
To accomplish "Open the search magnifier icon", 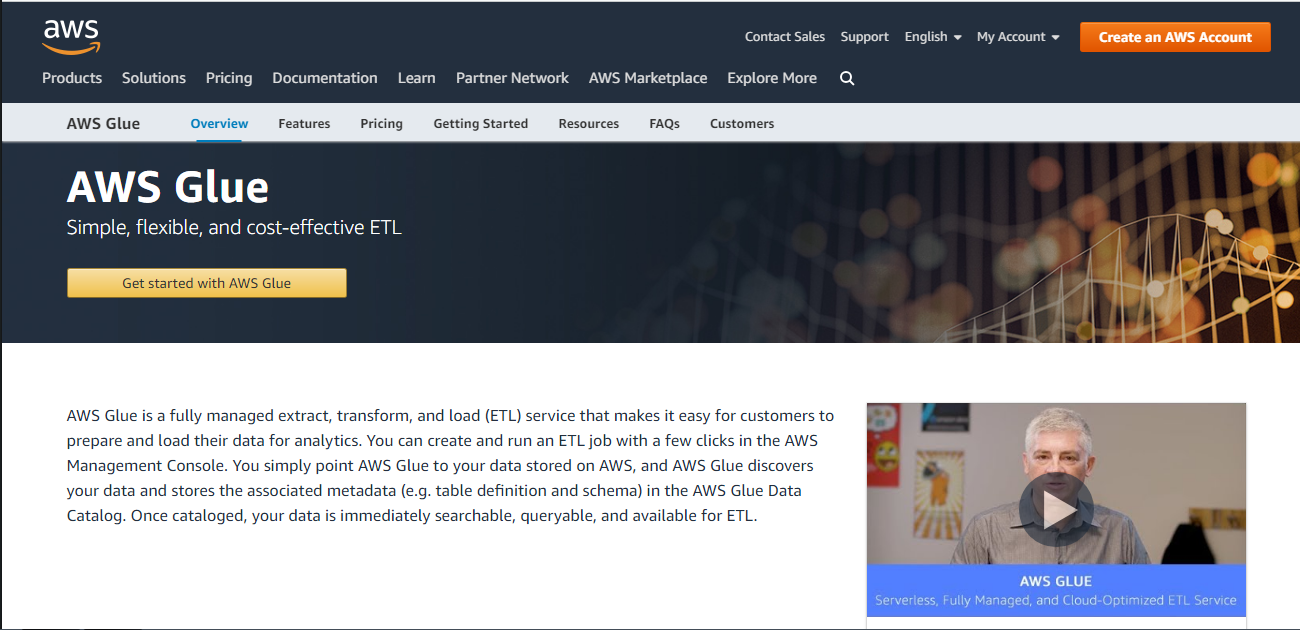I will click(847, 78).
